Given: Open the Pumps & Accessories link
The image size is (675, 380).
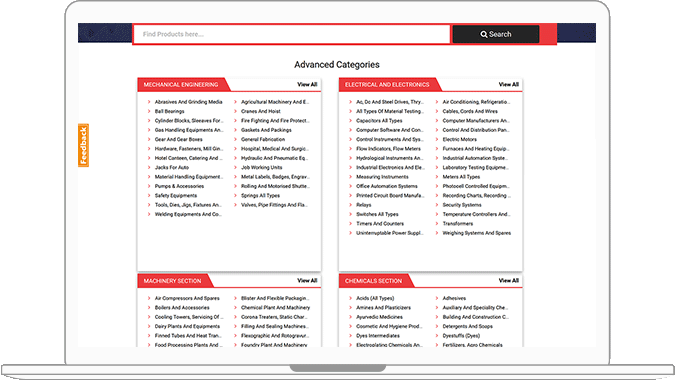Looking at the screenshot, I should tap(179, 186).
